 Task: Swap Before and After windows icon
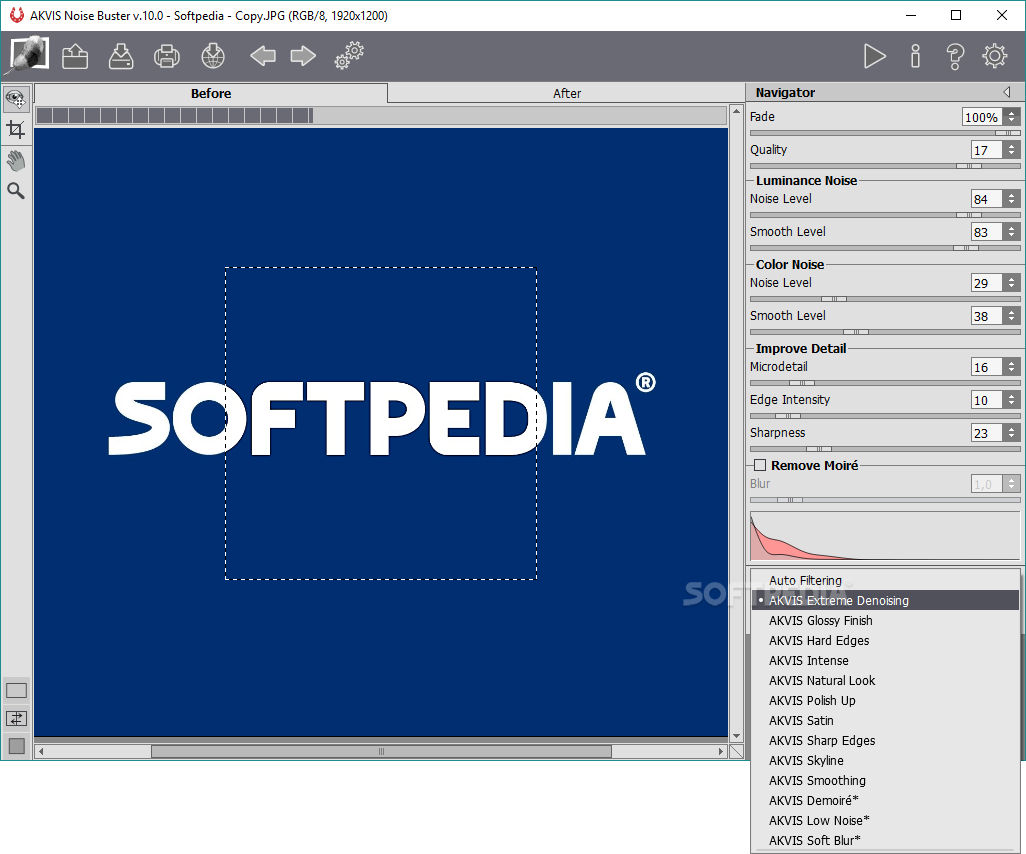[16, 719]
